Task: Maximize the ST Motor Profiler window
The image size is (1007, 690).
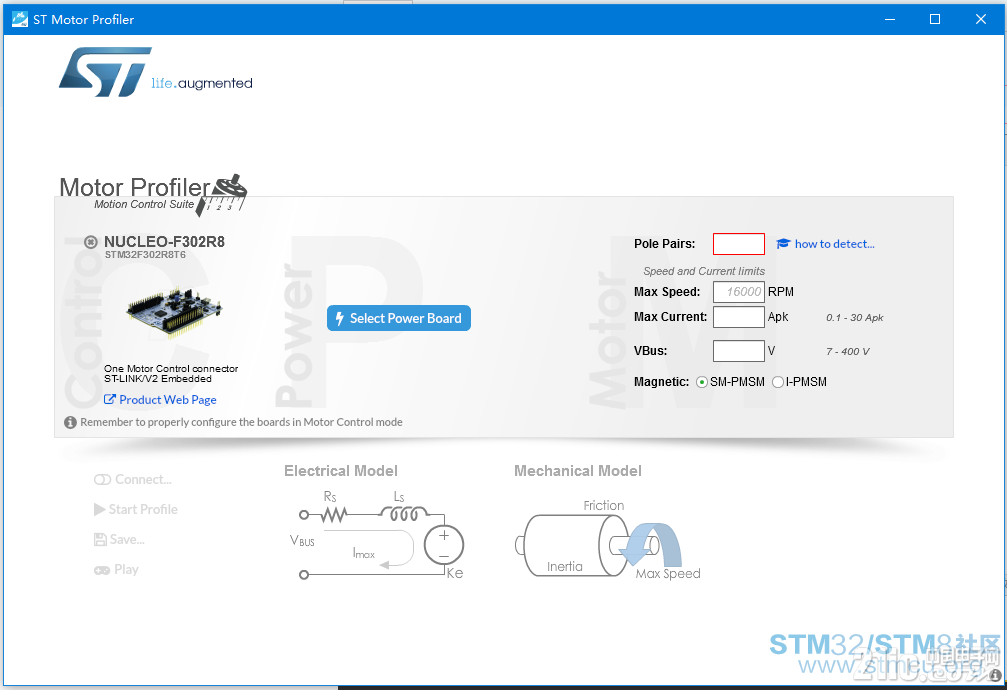Action: tap(935, 19)
